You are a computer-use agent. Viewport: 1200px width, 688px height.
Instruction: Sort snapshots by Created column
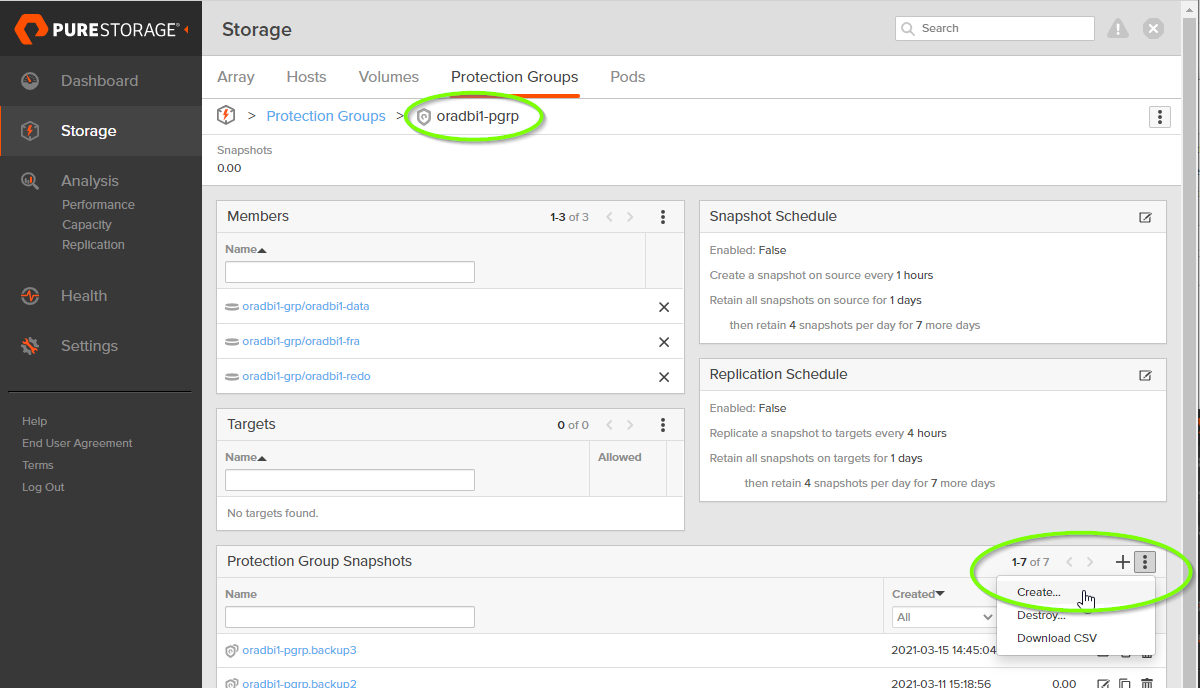click(x=918, y=594)
